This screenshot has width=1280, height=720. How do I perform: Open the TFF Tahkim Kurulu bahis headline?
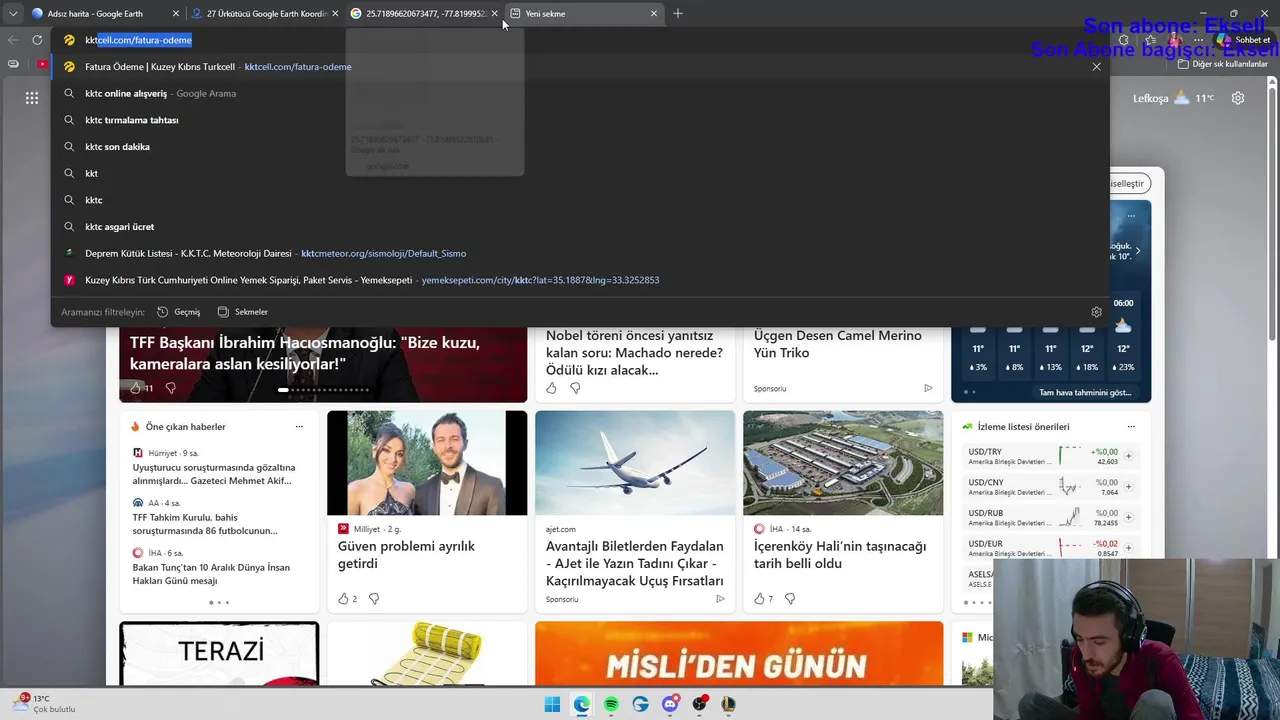(205, 524)
